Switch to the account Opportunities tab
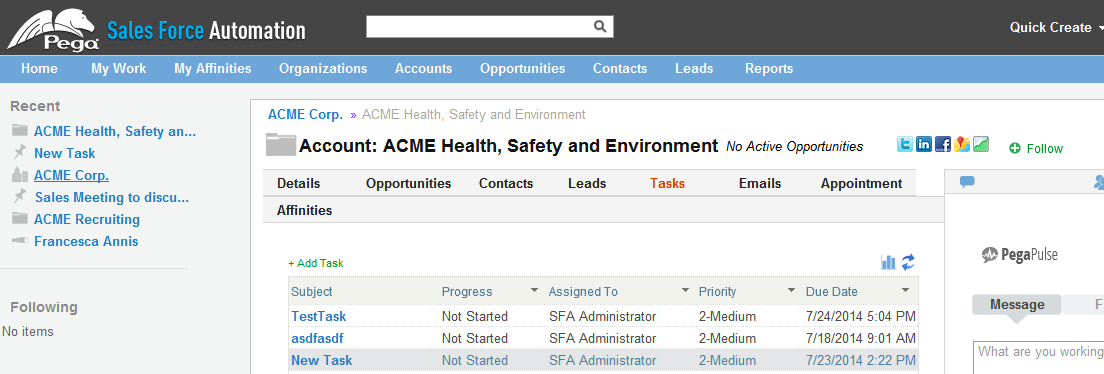 click(x=408, y=183)
